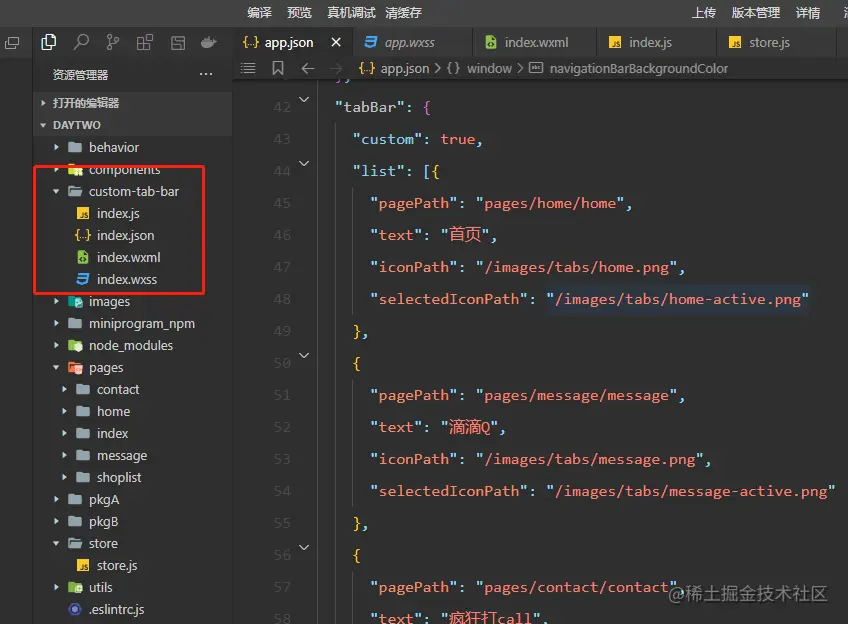Click the navigationBarBackgroundColor breadcrumb segment

coord(628,69)
